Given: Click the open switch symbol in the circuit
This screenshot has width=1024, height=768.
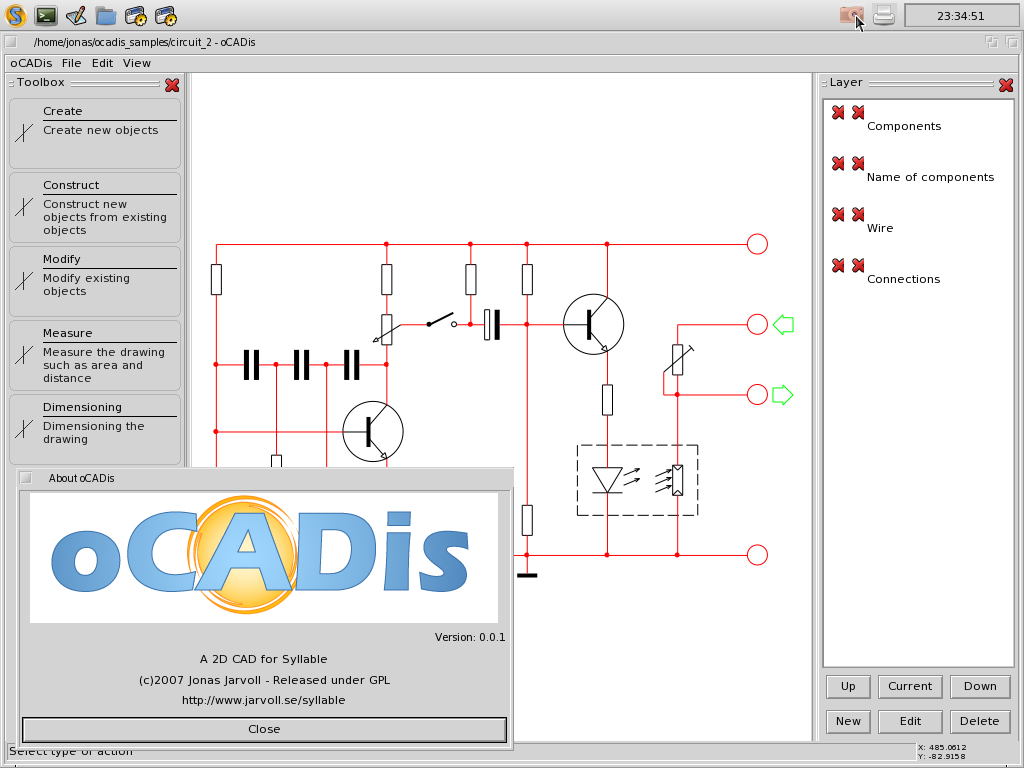Looking at the screenshot, I should pos(441,320).
